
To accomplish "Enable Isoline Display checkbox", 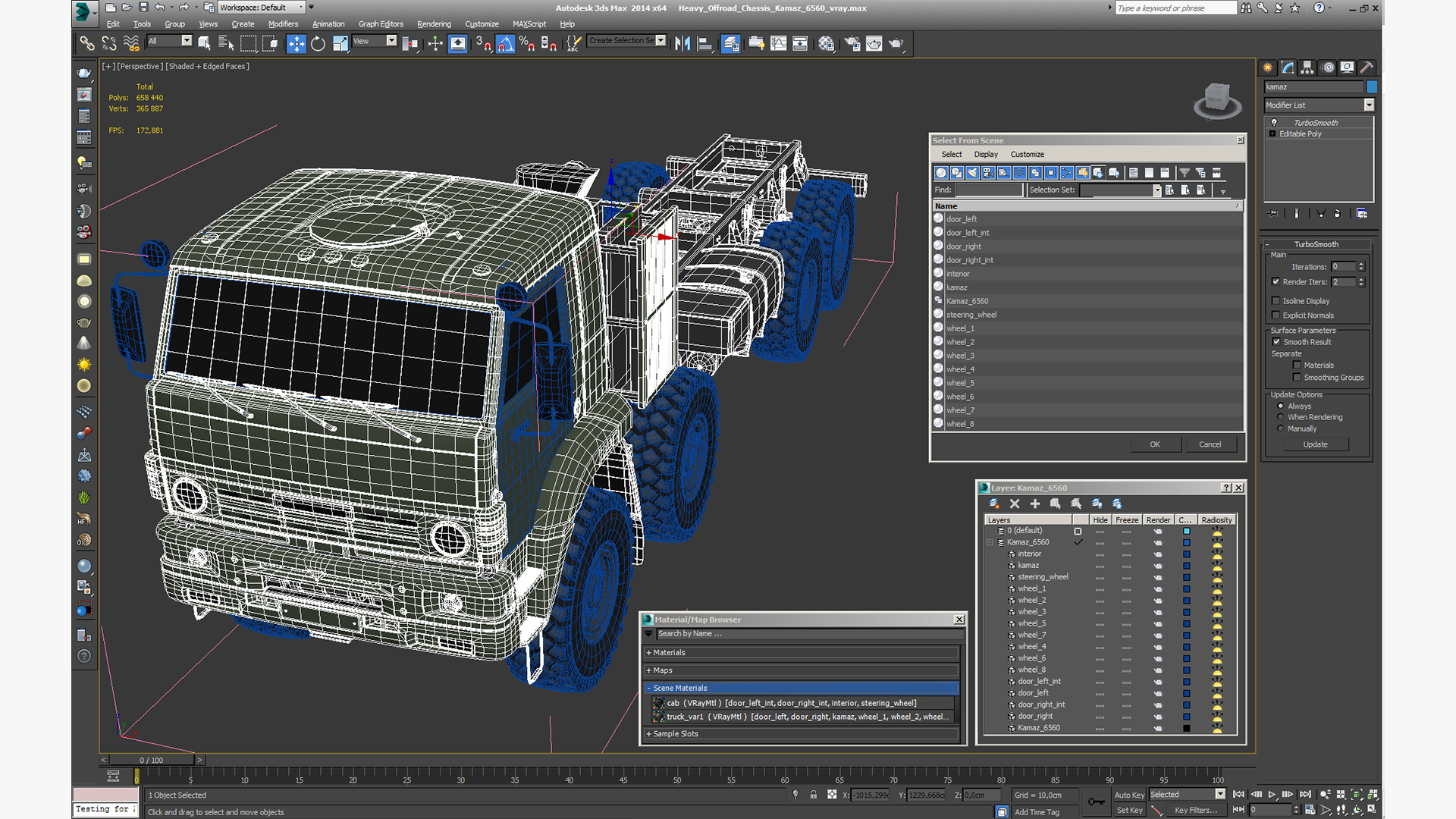I will coord(1276,301).
